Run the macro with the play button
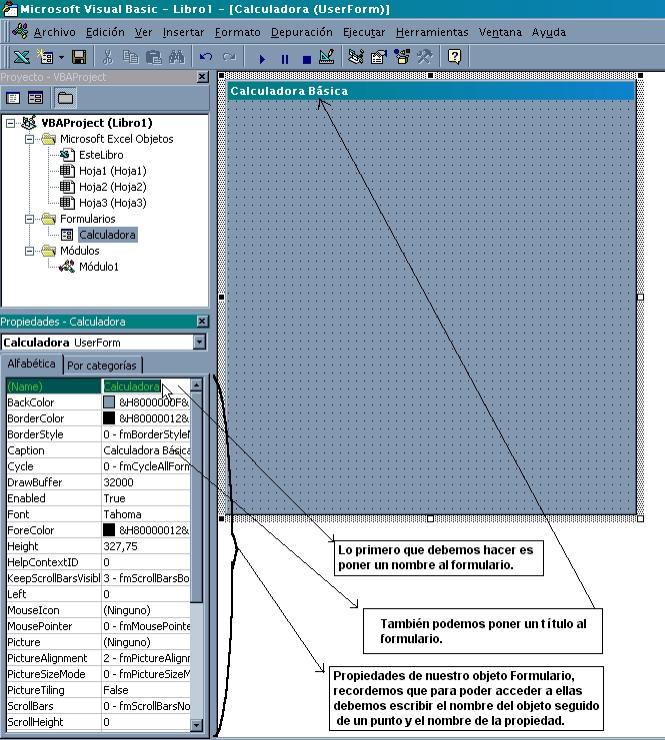 (262, 58)
